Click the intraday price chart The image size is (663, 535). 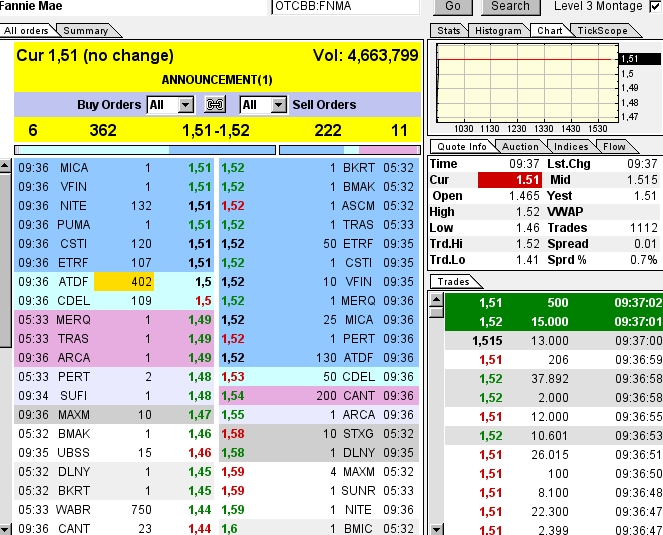[527, 83]
